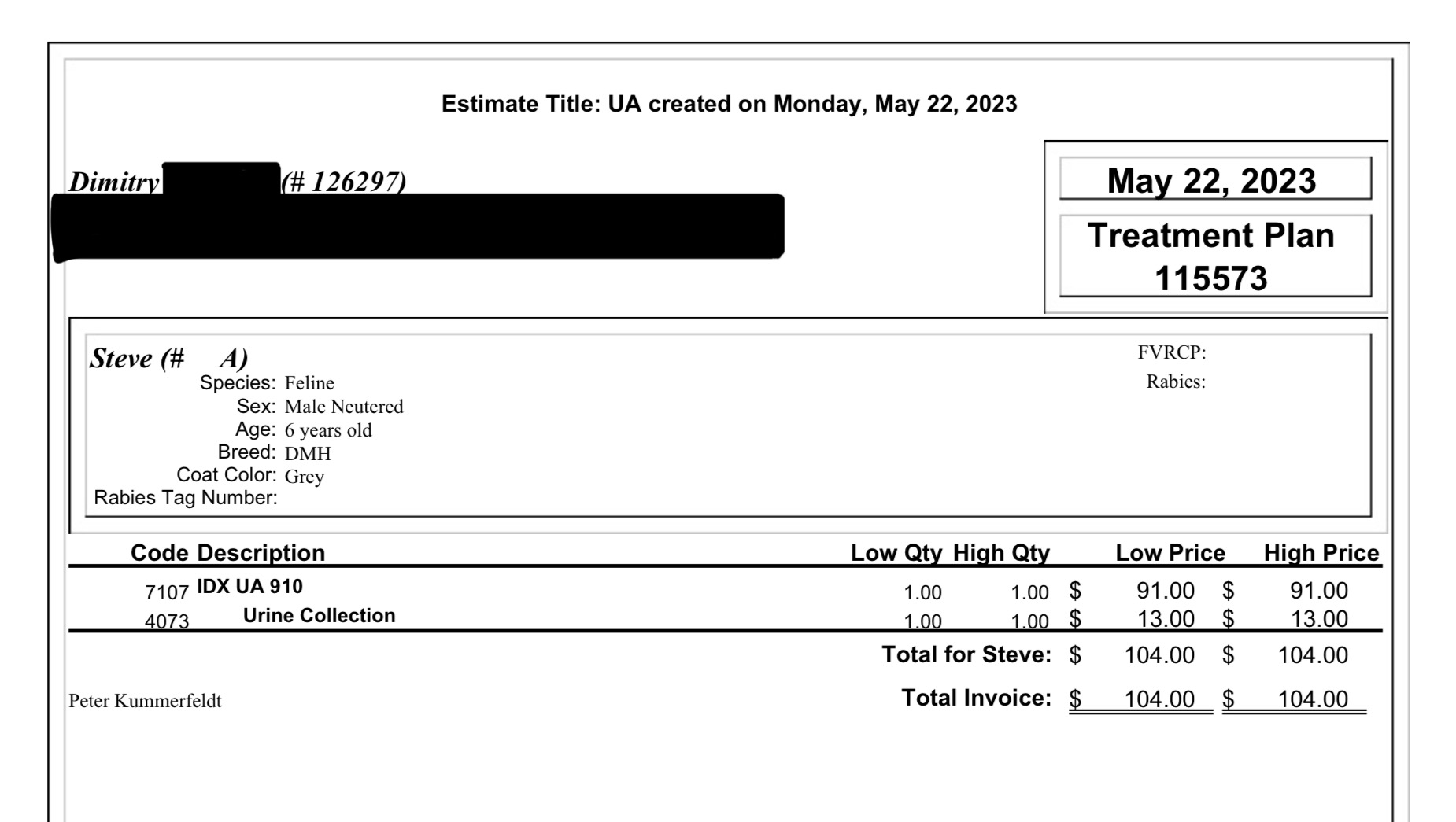Click the species value Feline
This screenshot has width=1456, height=822.
coord(309,383)
